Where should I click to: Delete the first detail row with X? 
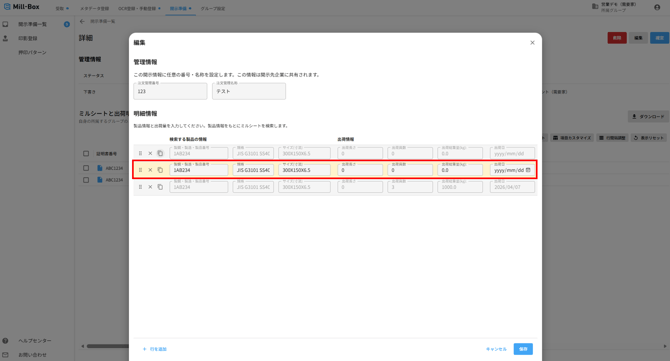[150, 153]
